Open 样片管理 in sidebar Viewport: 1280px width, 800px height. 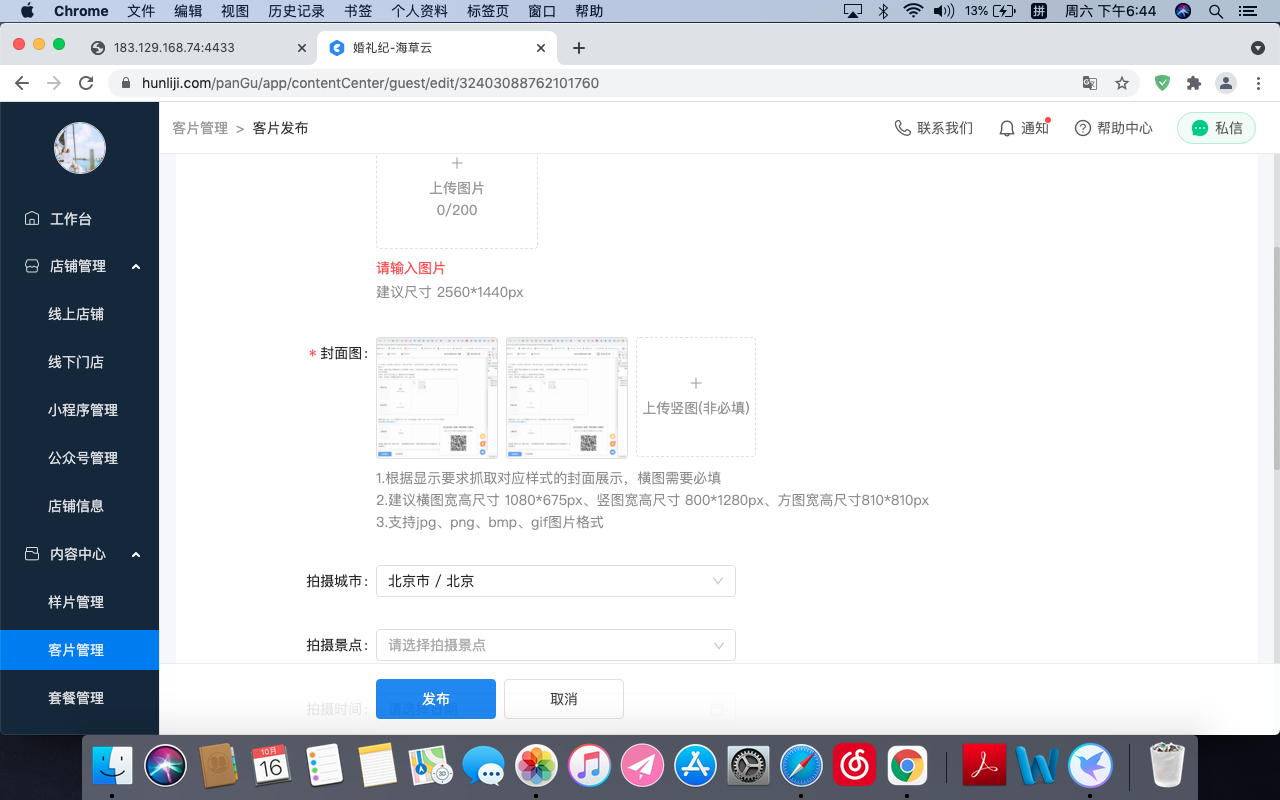76,602
